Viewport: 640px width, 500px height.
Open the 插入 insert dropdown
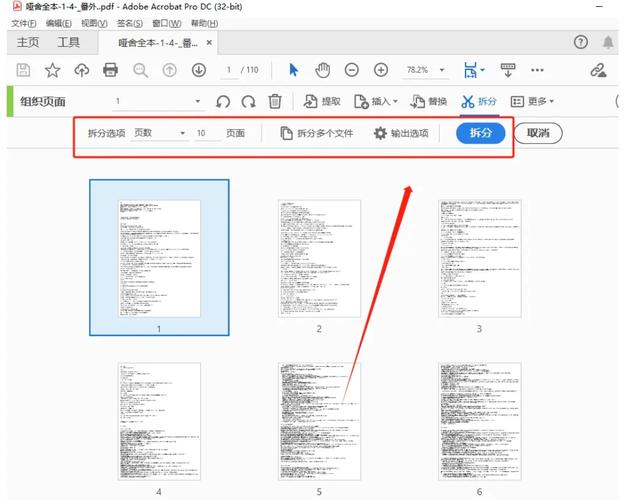click(x=376, y=101)
